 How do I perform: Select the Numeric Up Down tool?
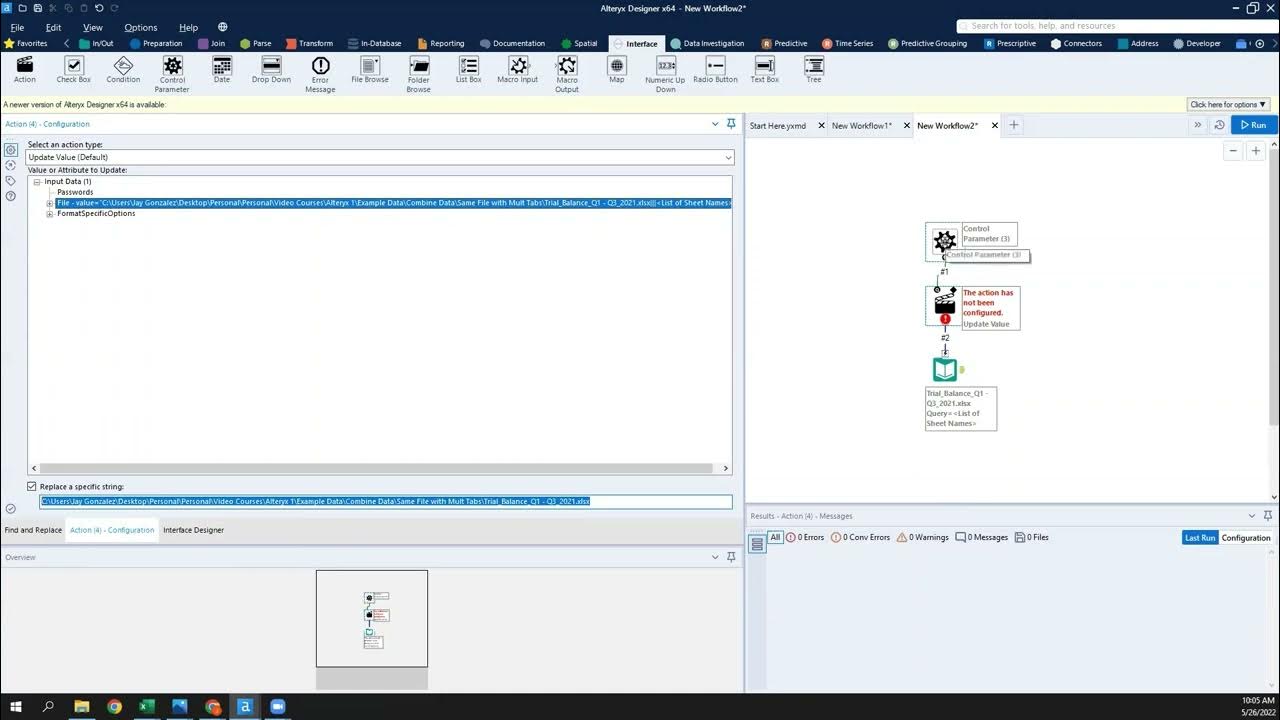point(666,74)
